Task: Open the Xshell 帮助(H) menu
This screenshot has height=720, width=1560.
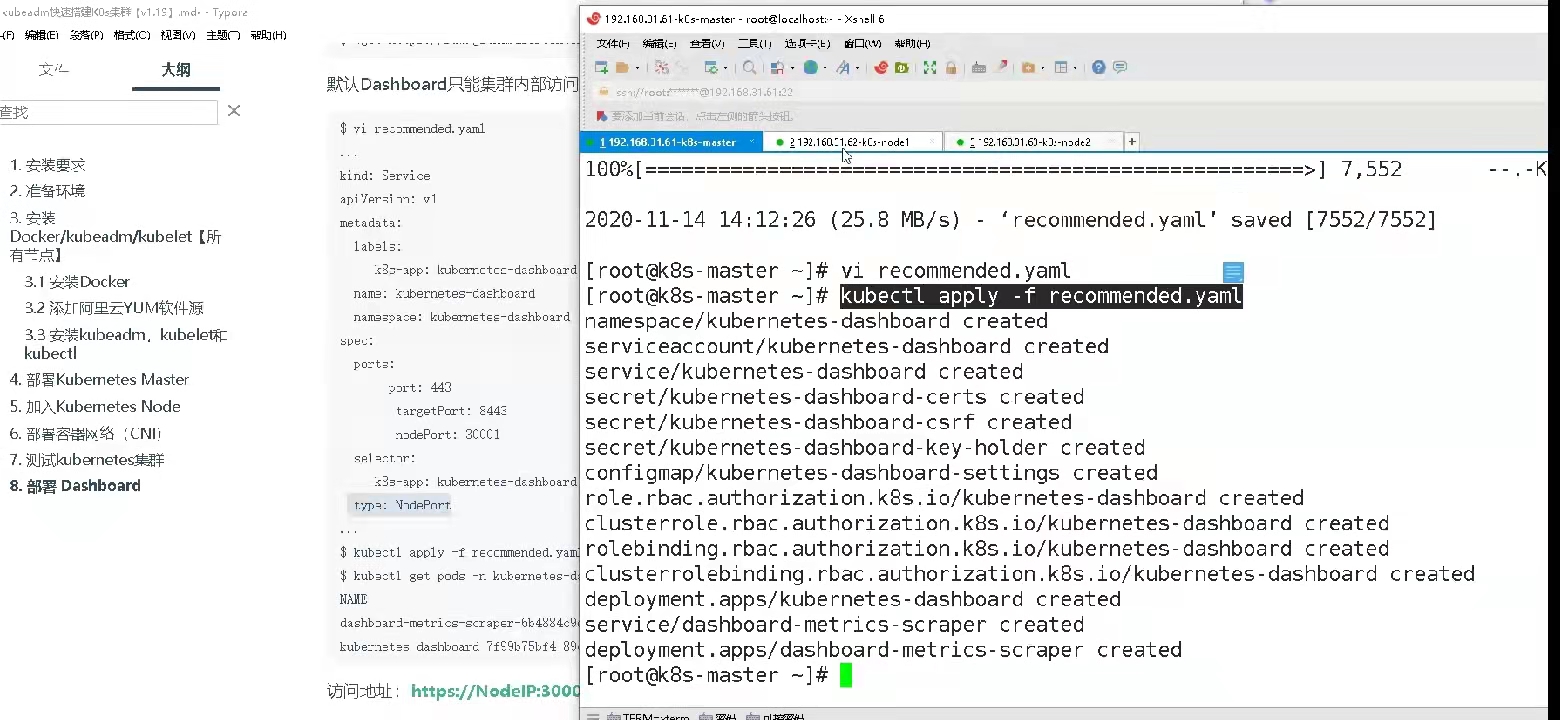Action: 912,44
